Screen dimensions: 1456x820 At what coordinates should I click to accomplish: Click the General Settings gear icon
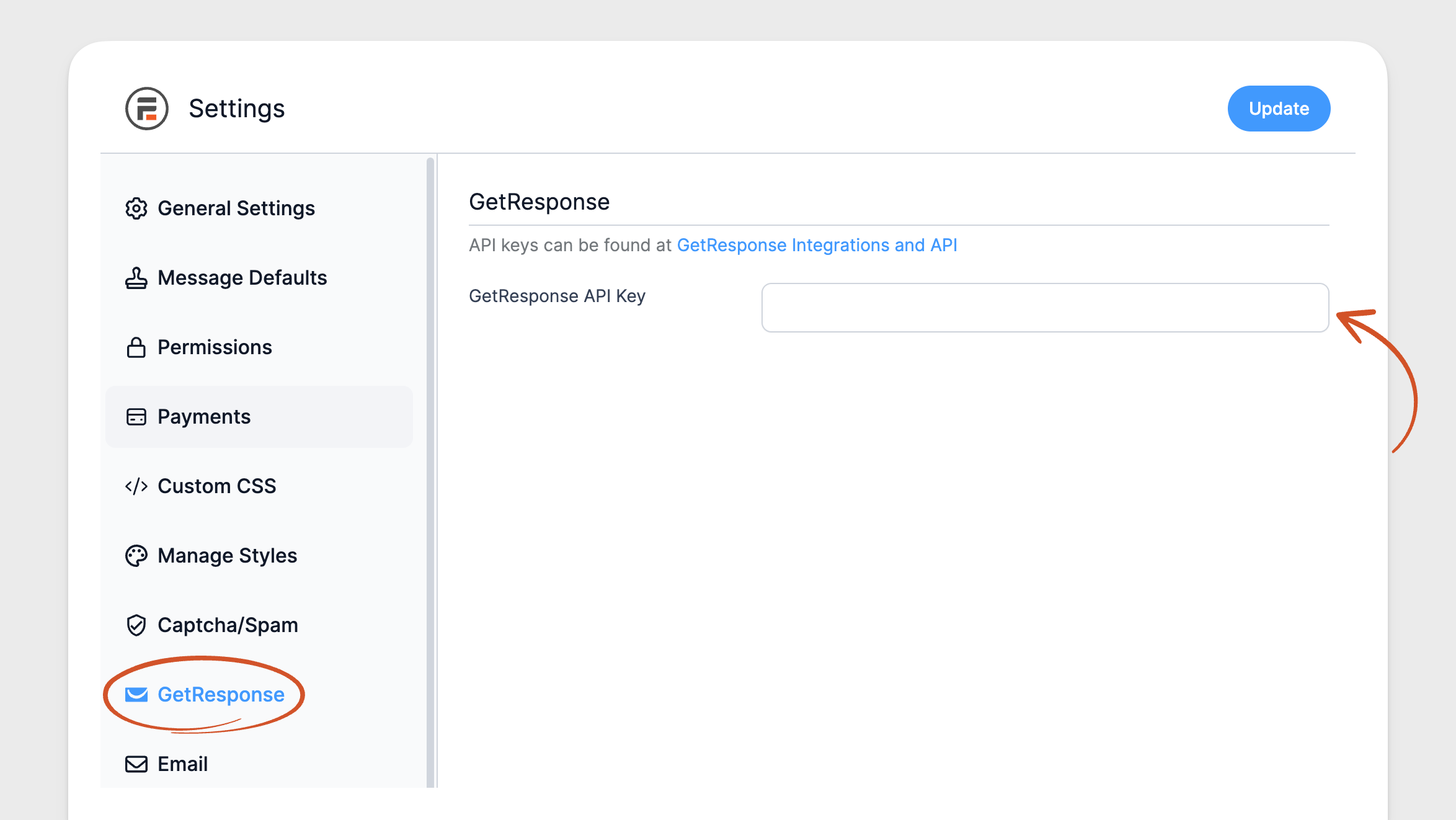[136, 208]
